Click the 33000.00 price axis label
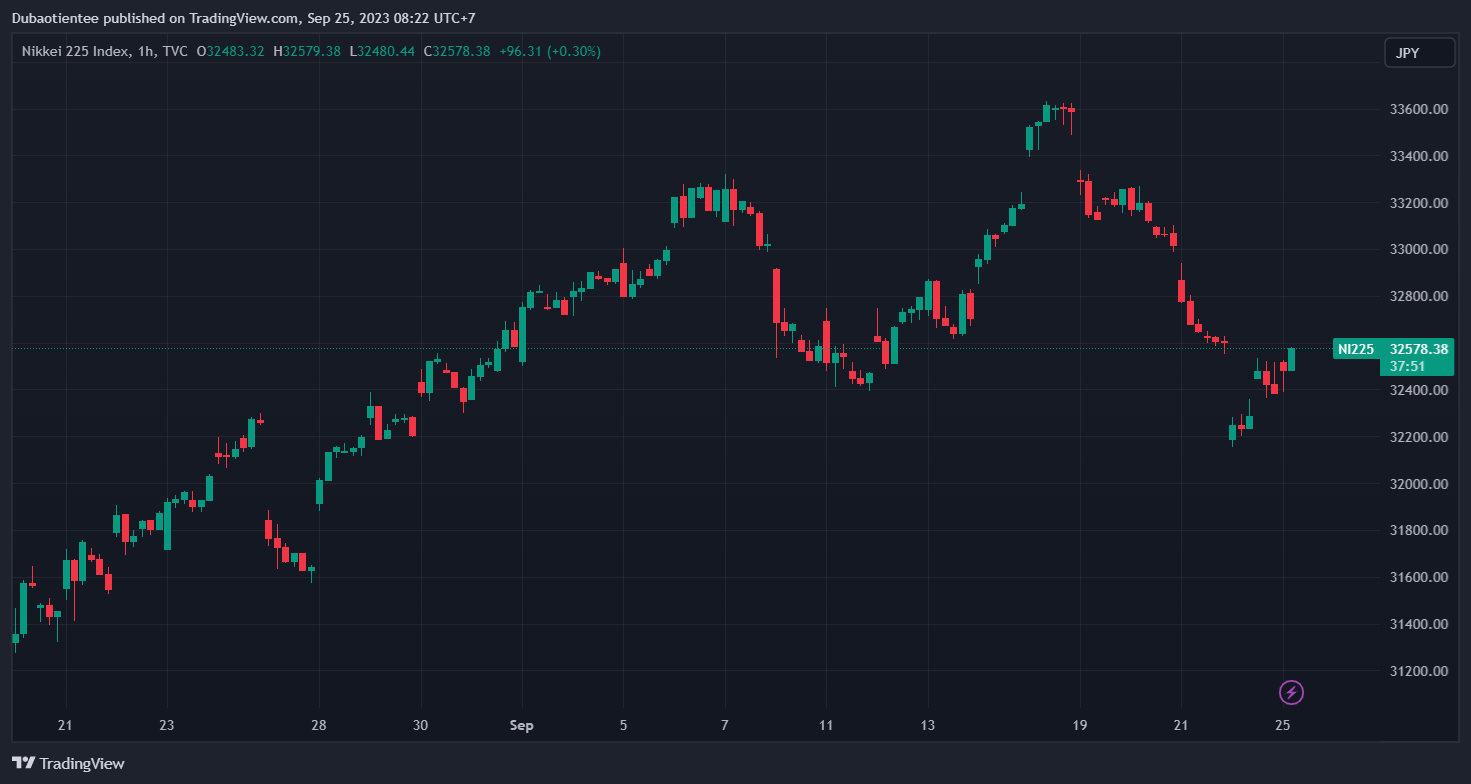 coord(1418,250)
